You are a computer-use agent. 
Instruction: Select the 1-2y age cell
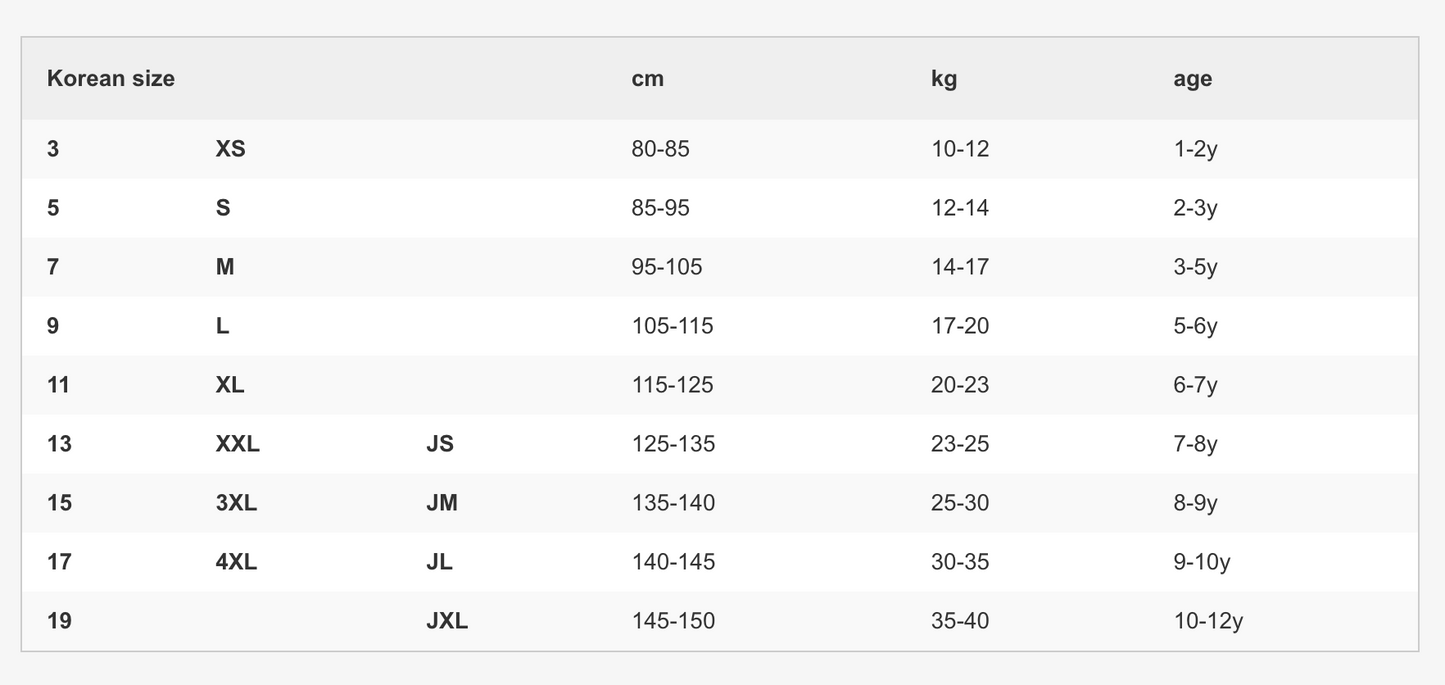click(1195, 149)
